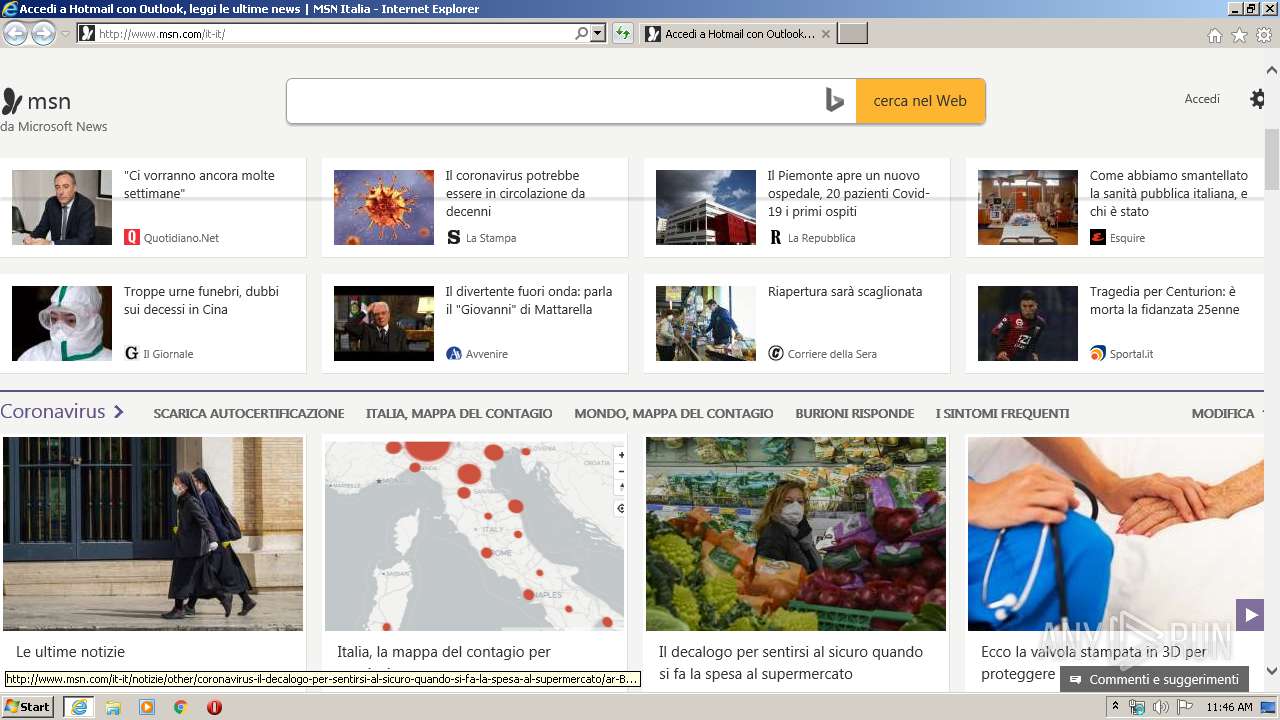
Task: Click the Accedi sign-in link
Action: (x=1202, y=99)
